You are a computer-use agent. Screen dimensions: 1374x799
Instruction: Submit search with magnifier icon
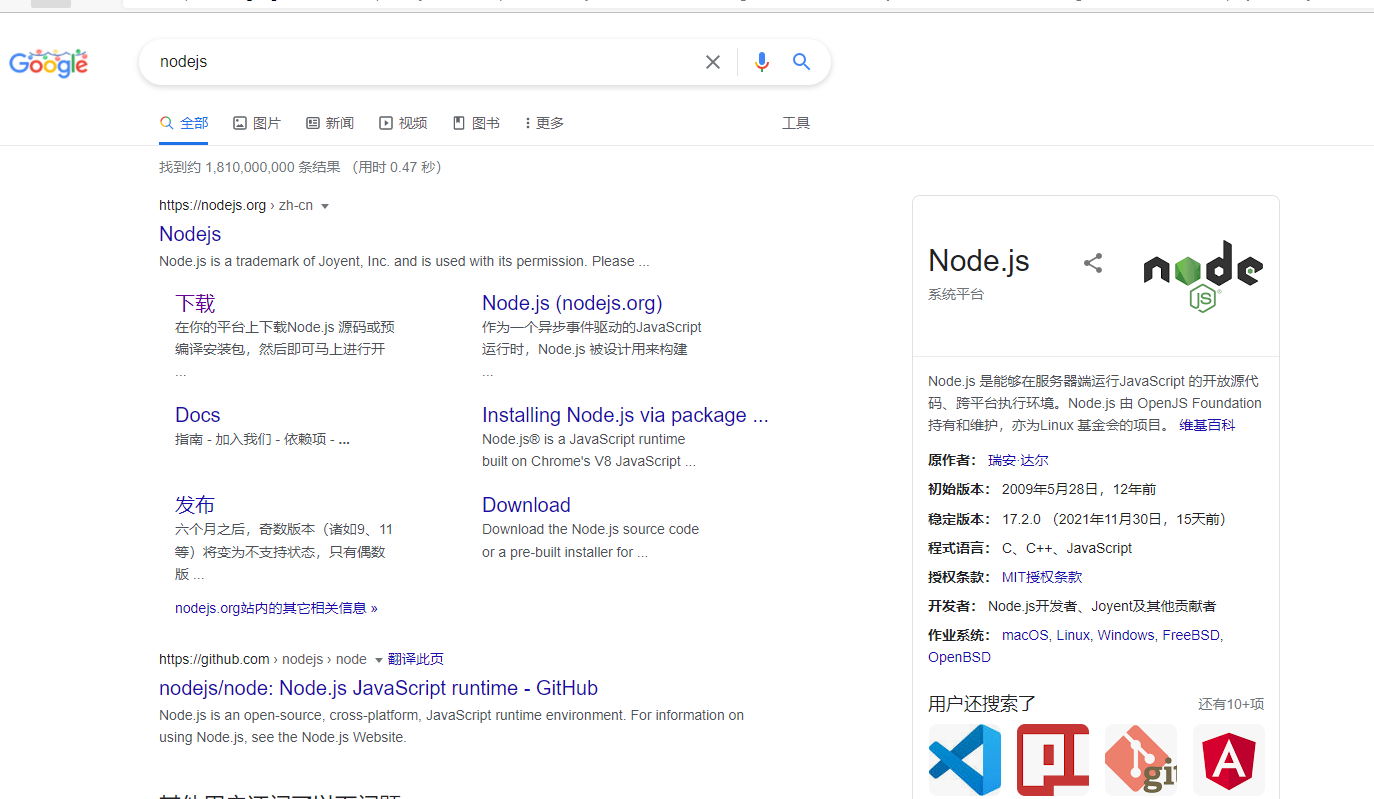tap(801, 62)
